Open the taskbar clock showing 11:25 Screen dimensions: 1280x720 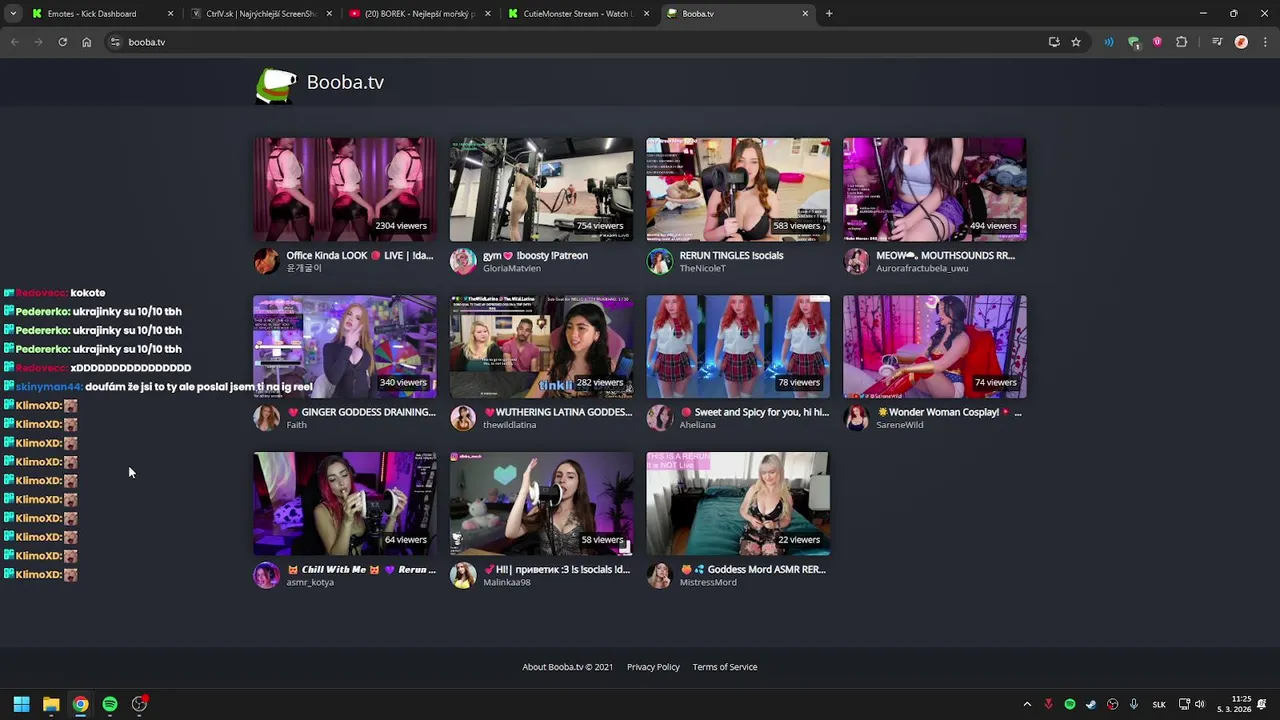(1234, 704)
